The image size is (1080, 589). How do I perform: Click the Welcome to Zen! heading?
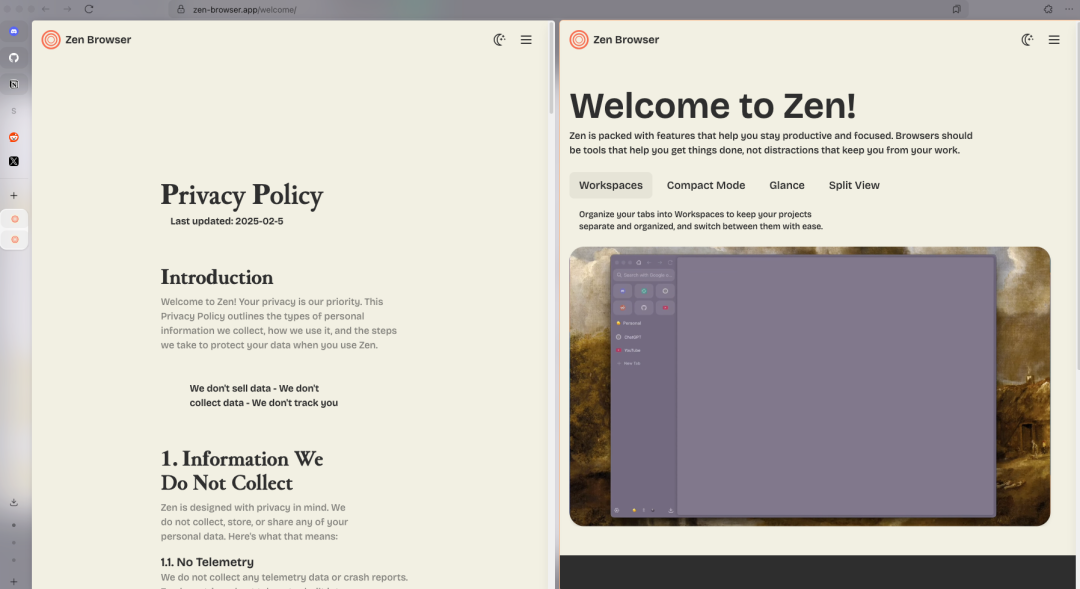click(713, 106)
